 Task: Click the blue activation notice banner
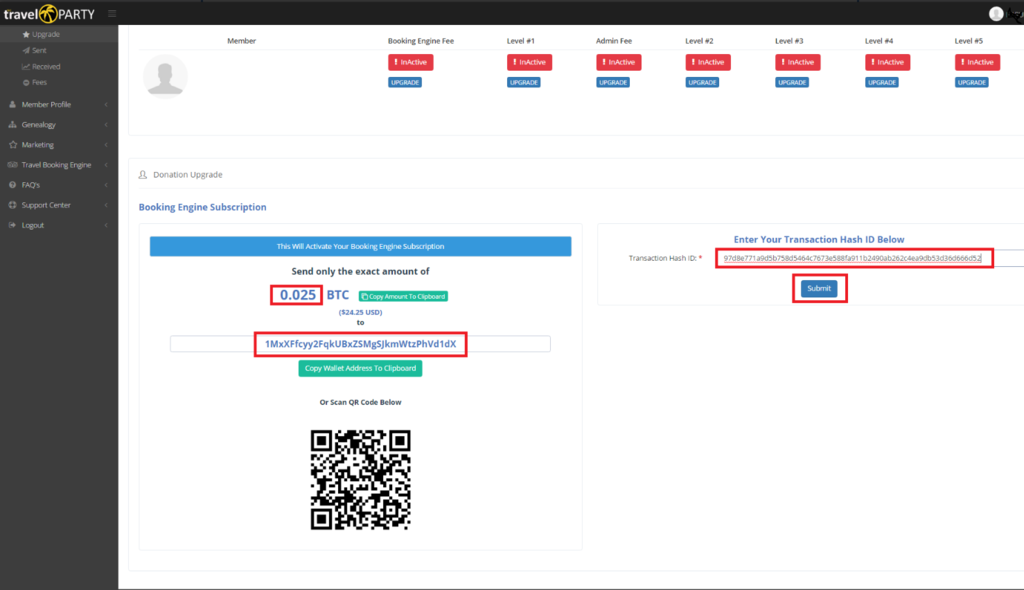click(x=360, y=246)
